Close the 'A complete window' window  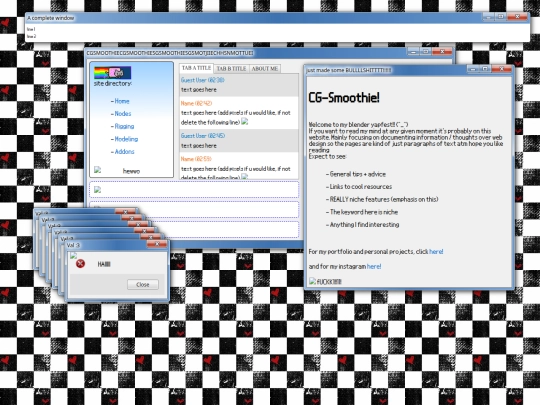[x=517, y=17]
